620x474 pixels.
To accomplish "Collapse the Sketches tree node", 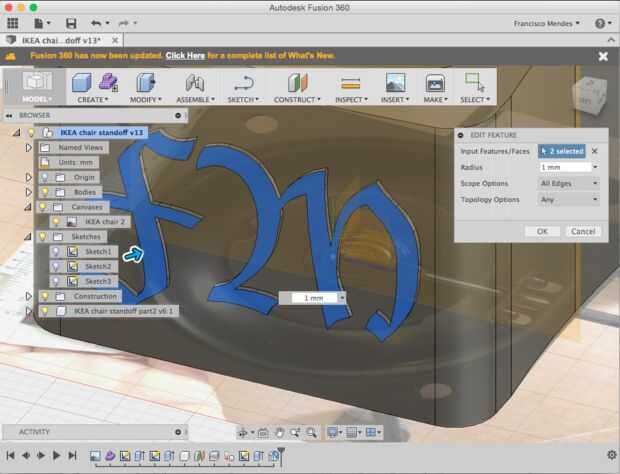I will point(28,236).
